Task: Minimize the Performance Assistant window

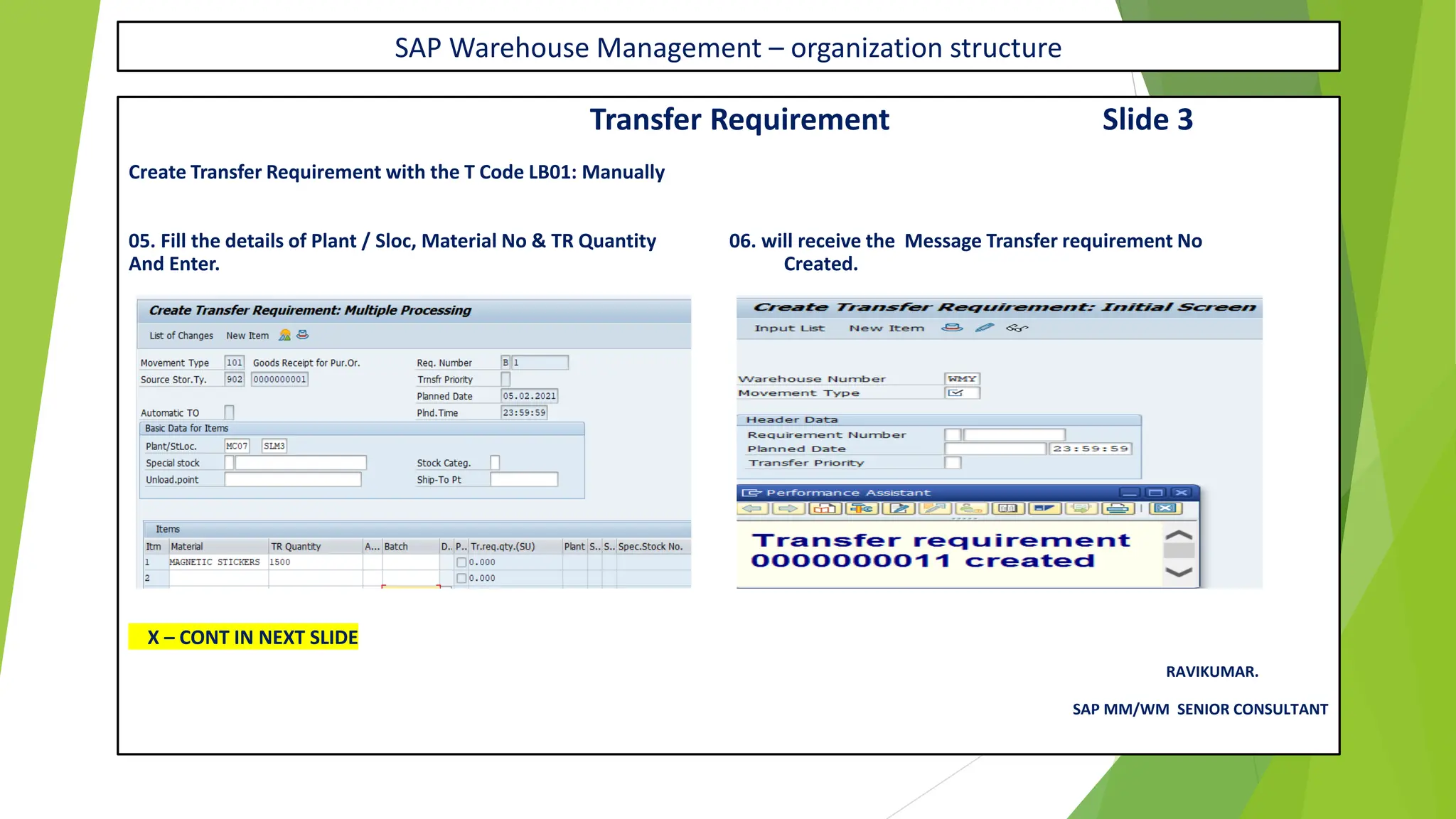Action: pos(1130,493)
